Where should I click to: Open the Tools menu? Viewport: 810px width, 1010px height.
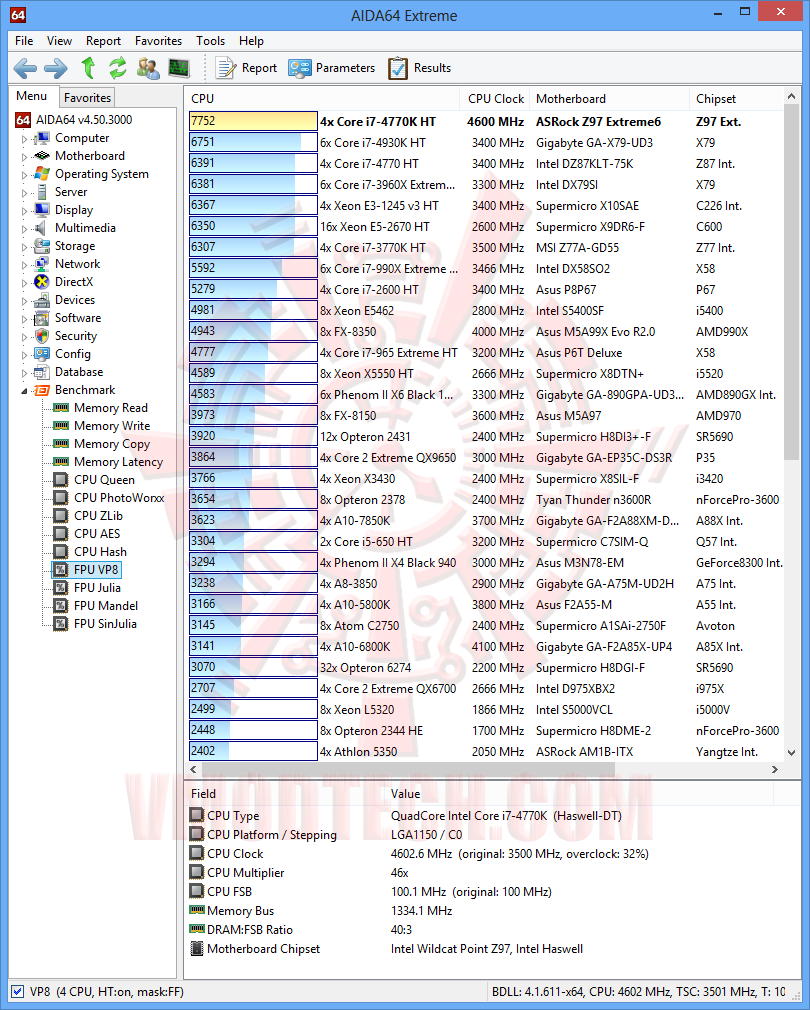coord(211,41)
